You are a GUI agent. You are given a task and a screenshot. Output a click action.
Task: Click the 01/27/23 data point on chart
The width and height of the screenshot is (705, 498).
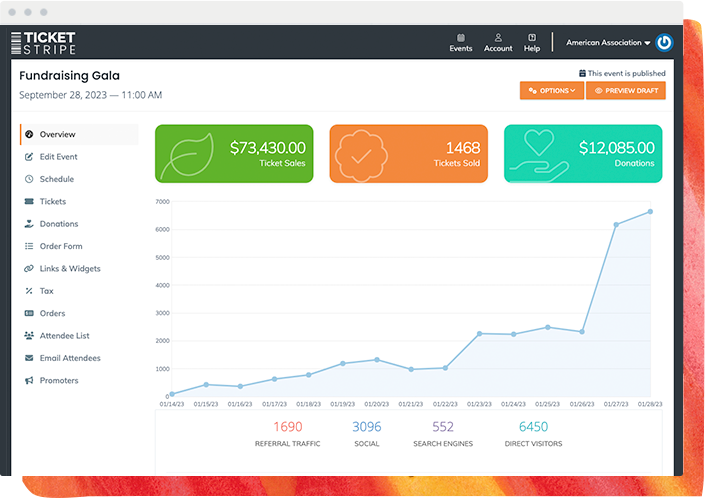coord(616,224)
